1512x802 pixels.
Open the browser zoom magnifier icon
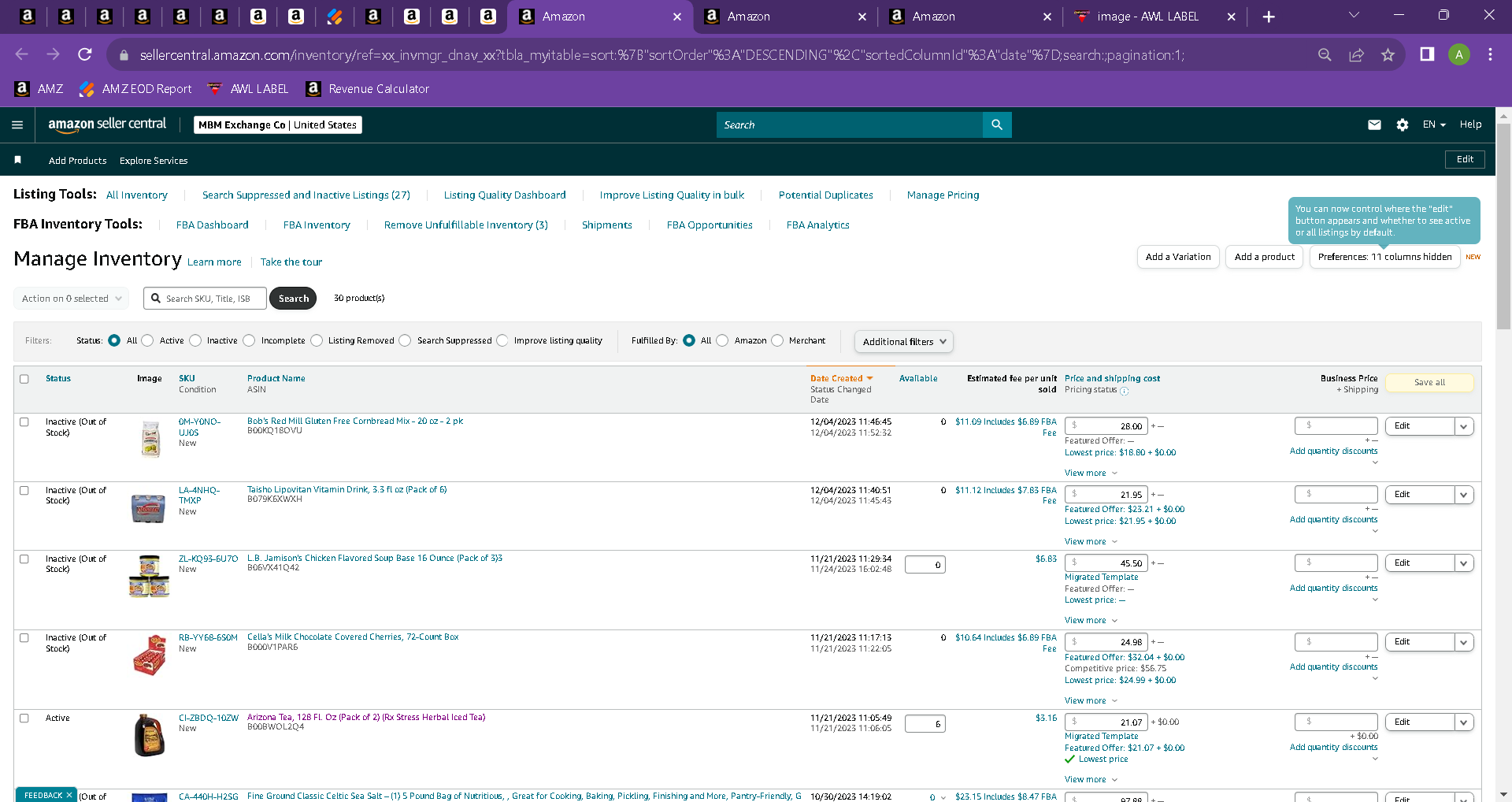tap(1325, 54)
